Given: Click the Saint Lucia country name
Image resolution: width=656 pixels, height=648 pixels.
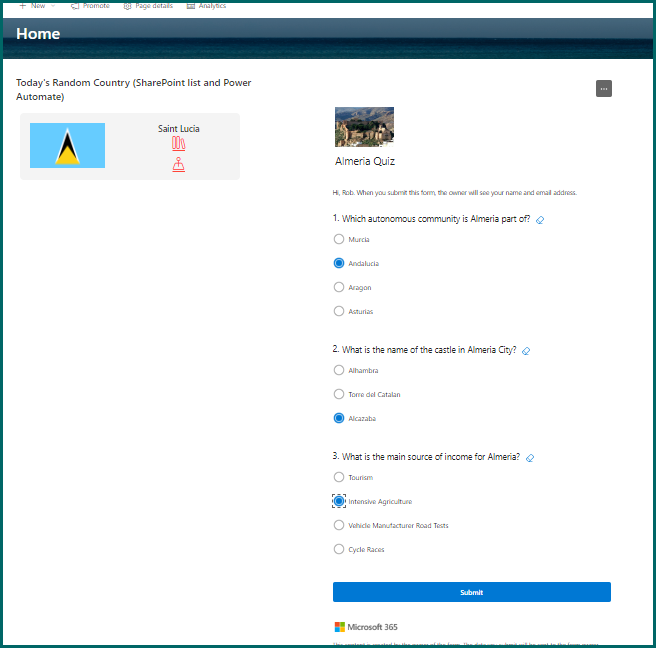Looking at the screenshot, I should click(179, 128).
